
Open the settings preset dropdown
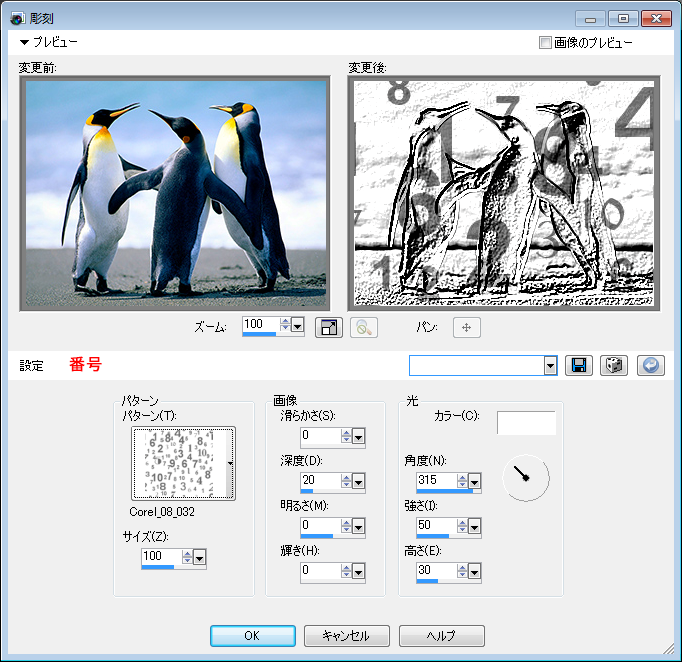[x=550, y=366]
